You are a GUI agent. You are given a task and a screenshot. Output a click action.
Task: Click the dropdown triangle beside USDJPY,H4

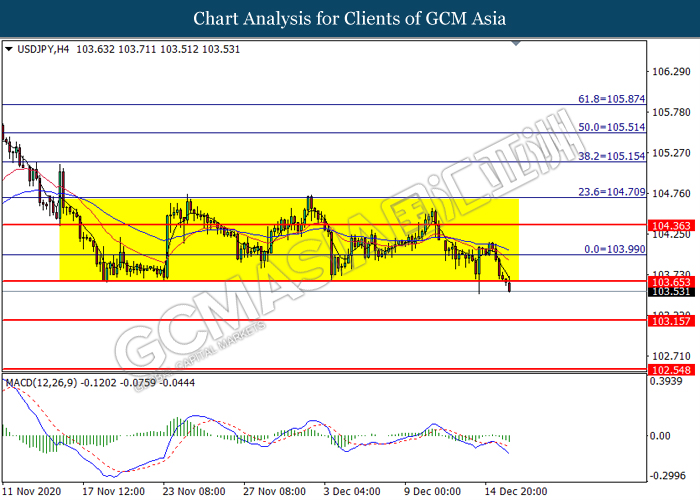pyautogui.click(x=8, y=49)
